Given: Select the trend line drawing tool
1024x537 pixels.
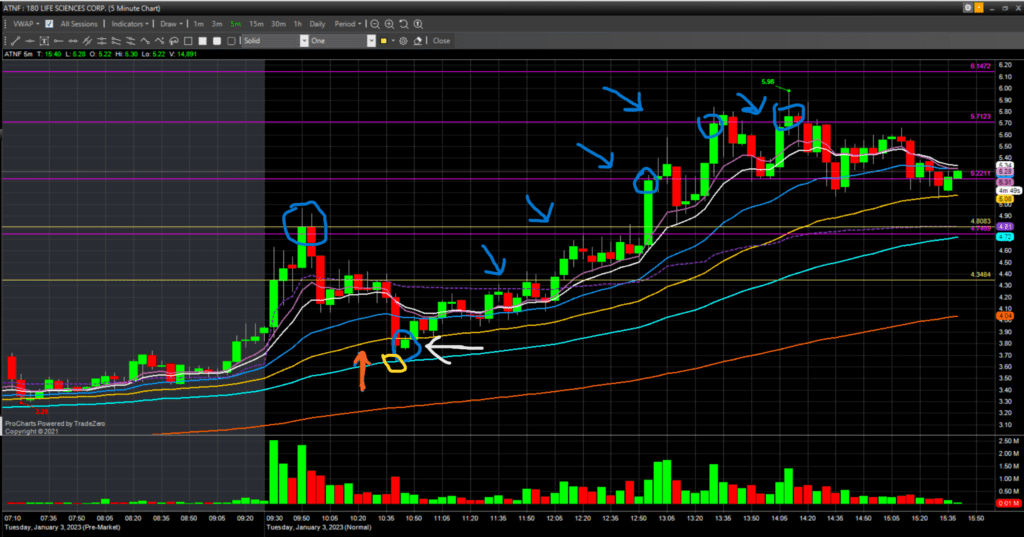Looking at the screenshot, I should click(17, 41).
